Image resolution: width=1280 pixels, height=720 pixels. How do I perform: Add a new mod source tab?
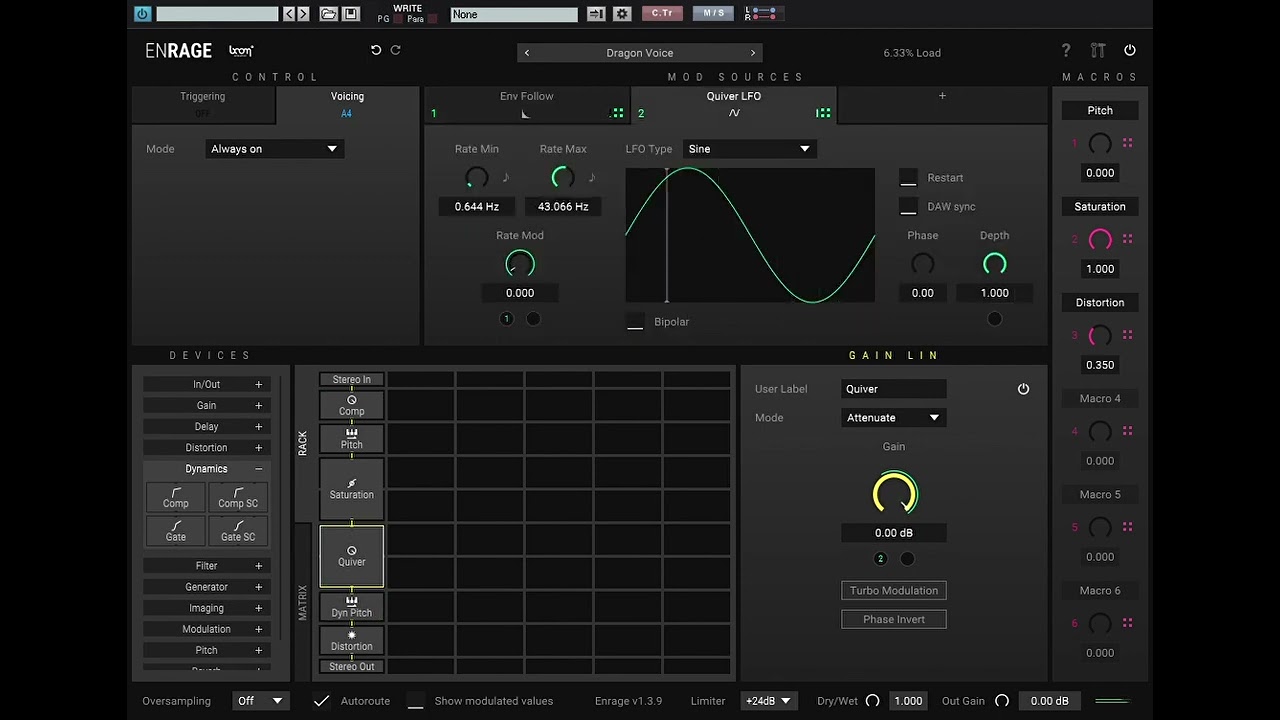tap(942, 96)
